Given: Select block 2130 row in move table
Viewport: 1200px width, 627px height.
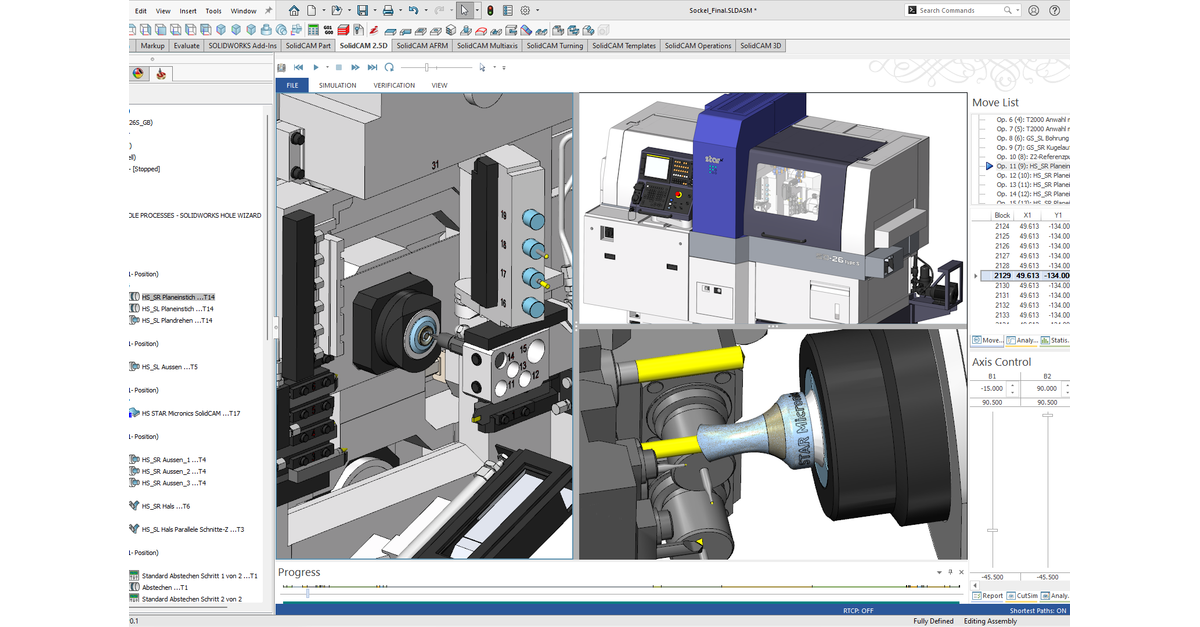Looking at the screenshot, I should 1027,286.
